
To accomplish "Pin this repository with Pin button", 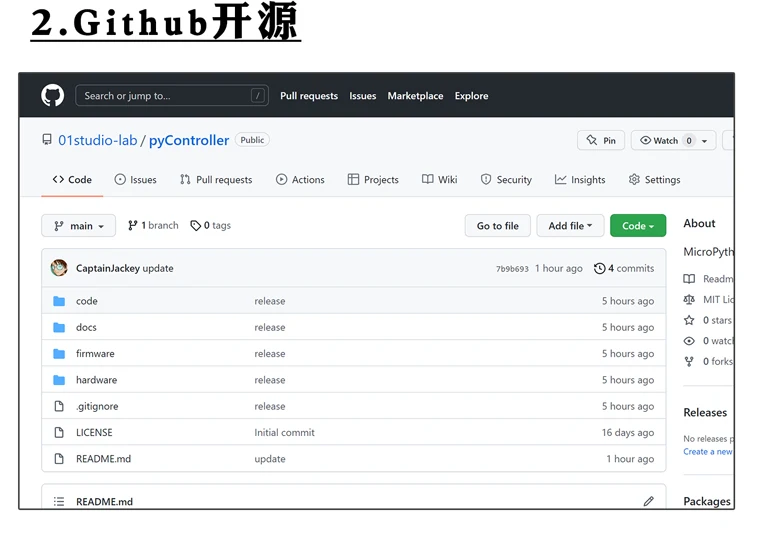I will click(x=601, y=140).
